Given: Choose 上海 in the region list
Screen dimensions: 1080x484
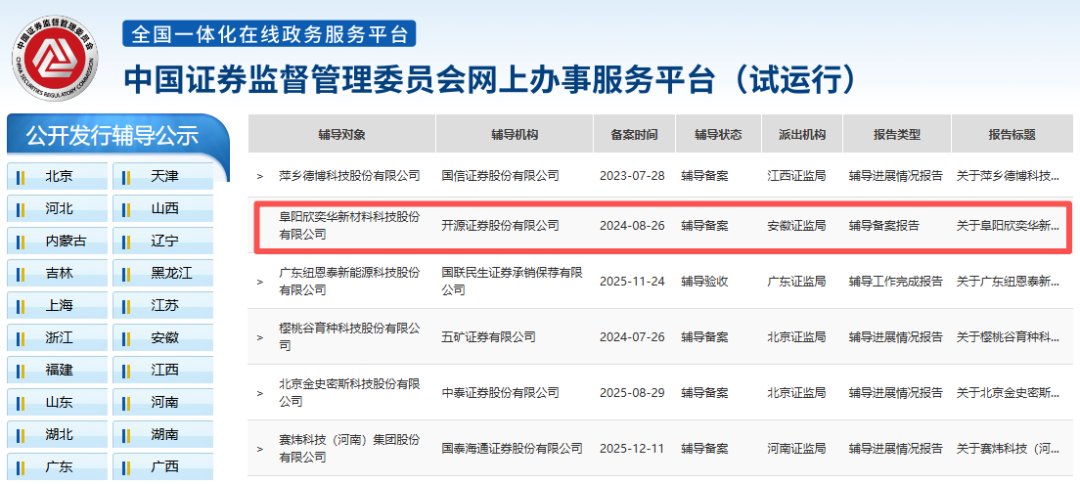Looking at the screenshot, I should pos(58,305).
